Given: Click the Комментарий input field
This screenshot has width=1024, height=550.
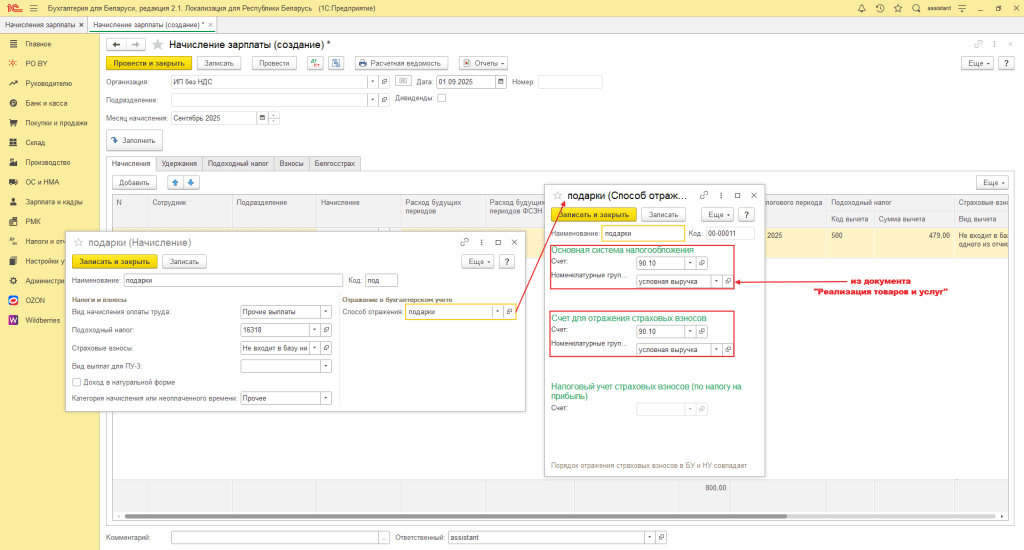Looking at the screenshot, I should (x=274, y=537).
